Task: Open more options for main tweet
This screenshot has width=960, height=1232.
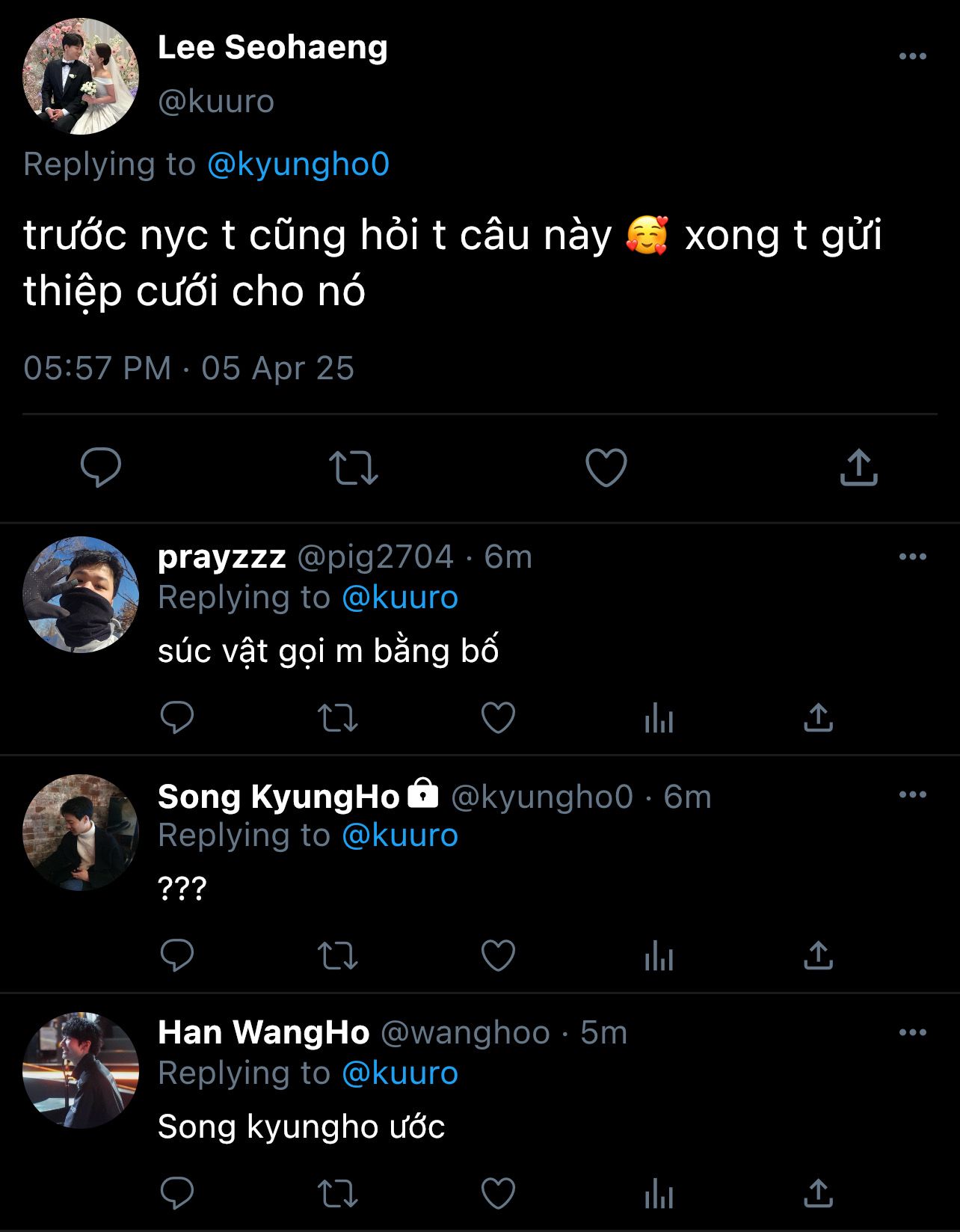Action: (912, 56)
